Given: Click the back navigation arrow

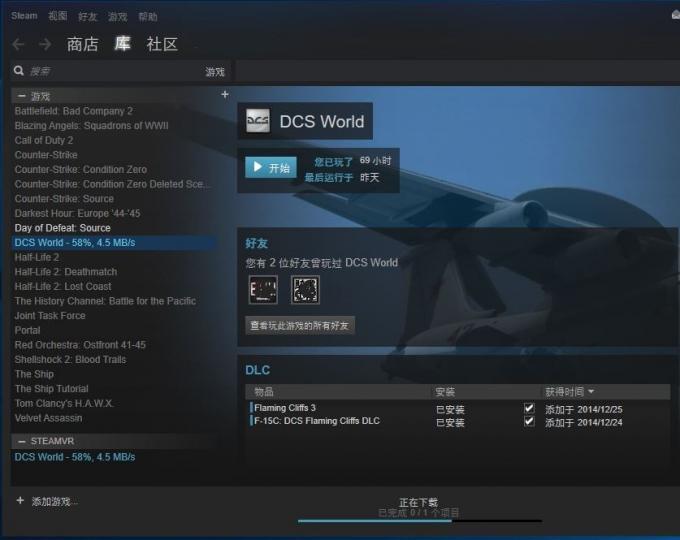Looking at the screenshot, I should (18, 44).
